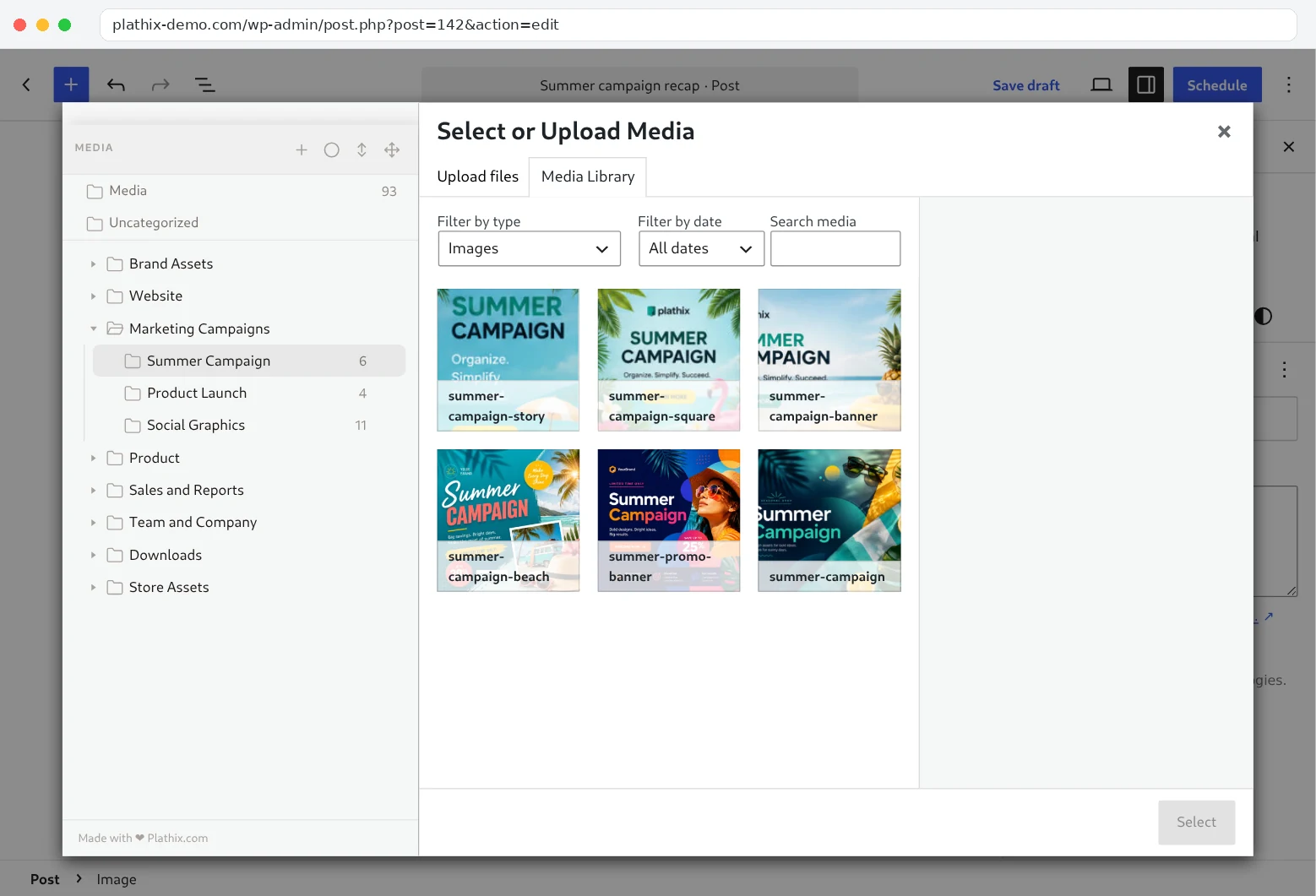Expand the Sales and Reports folder
The height and width of the screenshot is (896, 1316).
tap(93, 490)
